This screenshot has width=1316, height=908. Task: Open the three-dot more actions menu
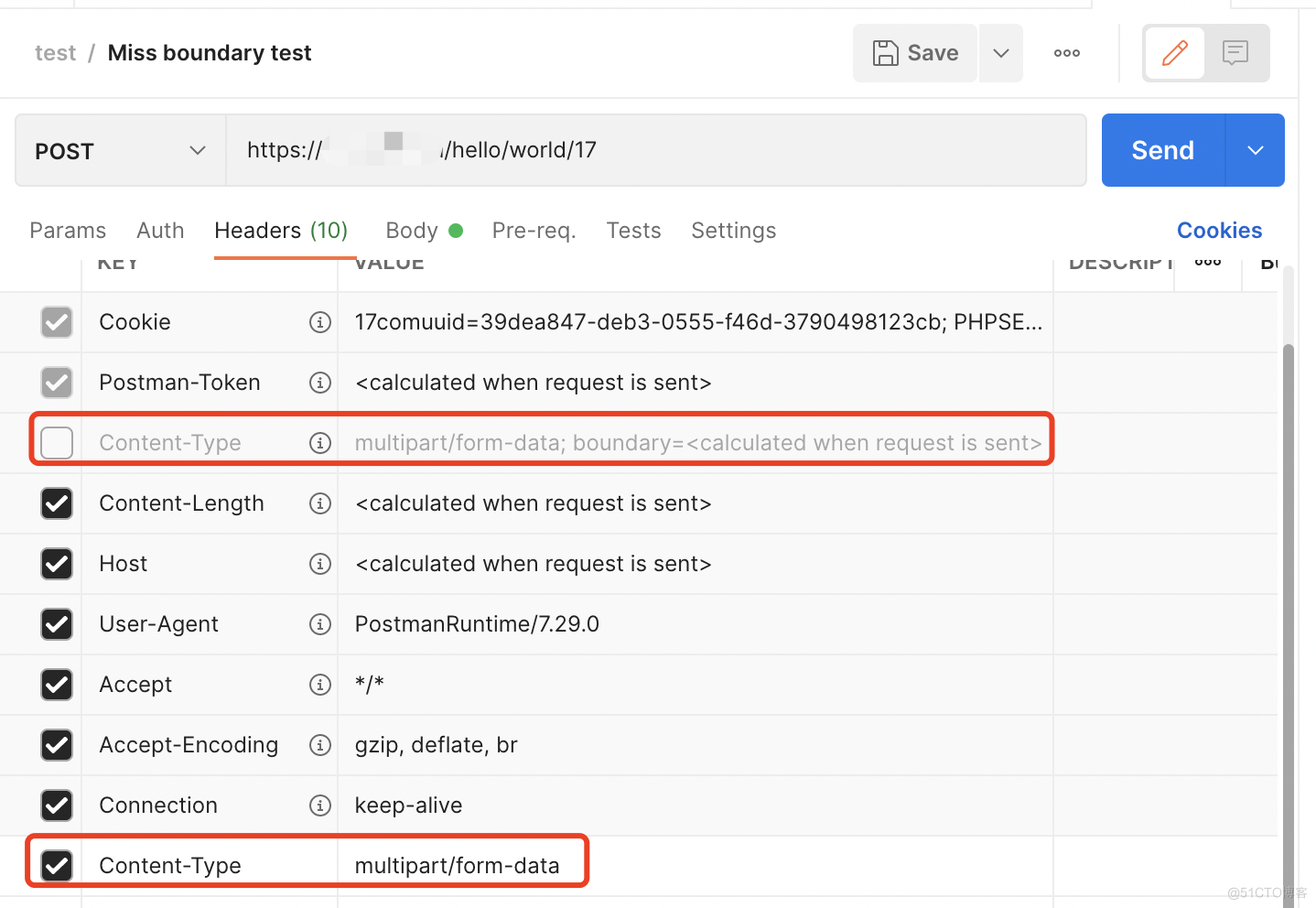(1067, 53)
